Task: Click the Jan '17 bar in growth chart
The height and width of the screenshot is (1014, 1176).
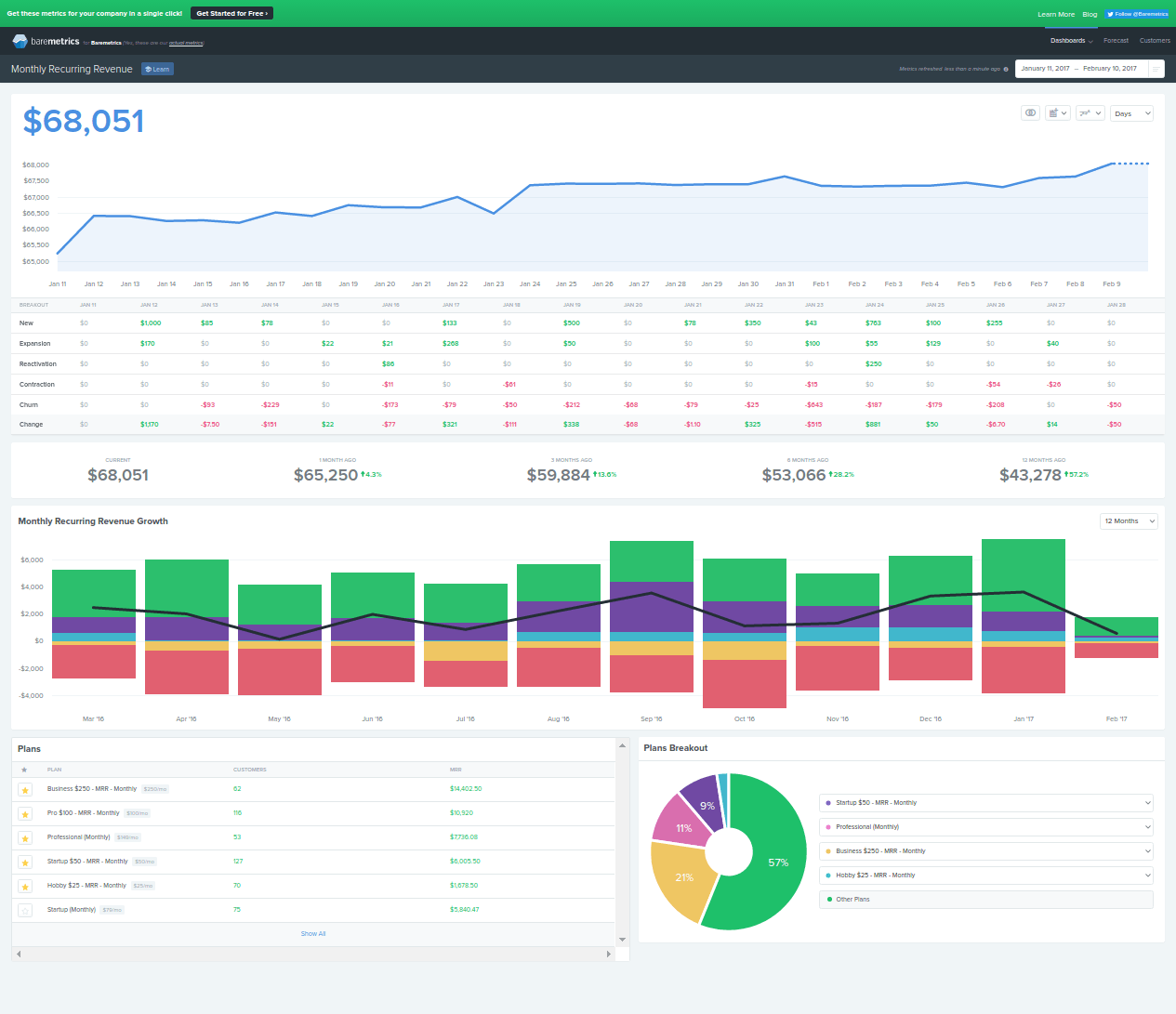Action: [1024, 616]
